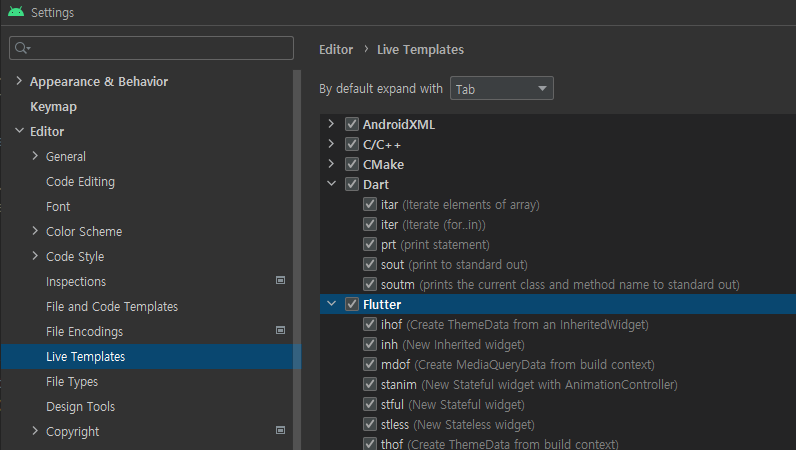Uncheck the iter template checkbox
The width and height of the screenshot is (796, 450).
tap(370, 224)
